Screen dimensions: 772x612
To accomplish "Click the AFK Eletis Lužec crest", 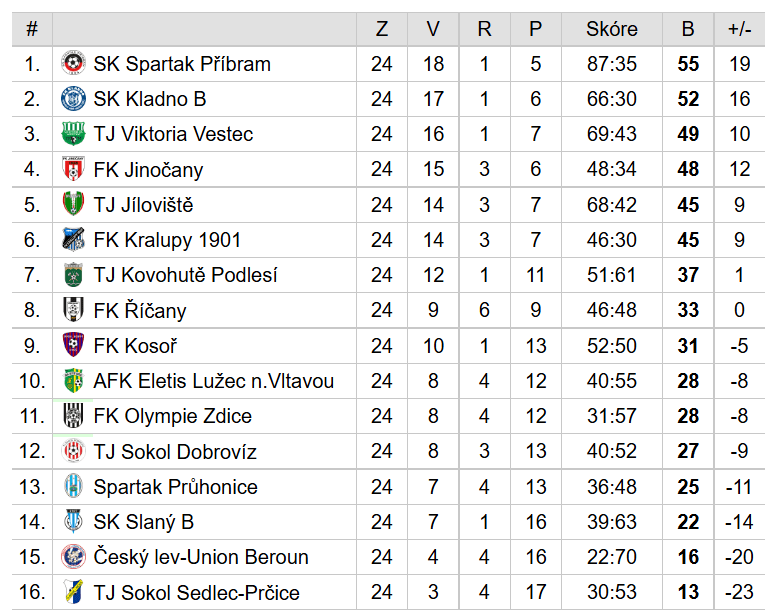I will tap(73, 381).
